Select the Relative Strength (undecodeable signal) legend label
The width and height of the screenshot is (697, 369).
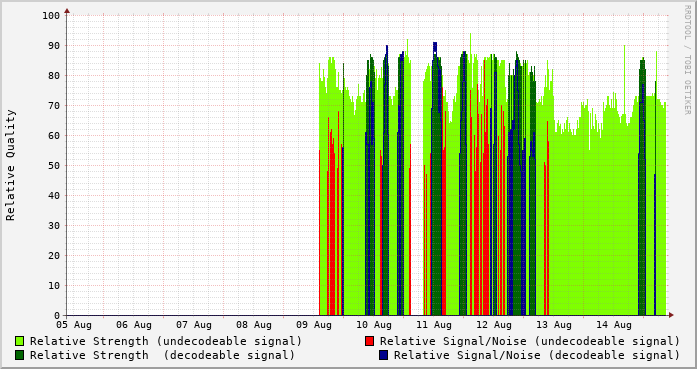(166, 341)
